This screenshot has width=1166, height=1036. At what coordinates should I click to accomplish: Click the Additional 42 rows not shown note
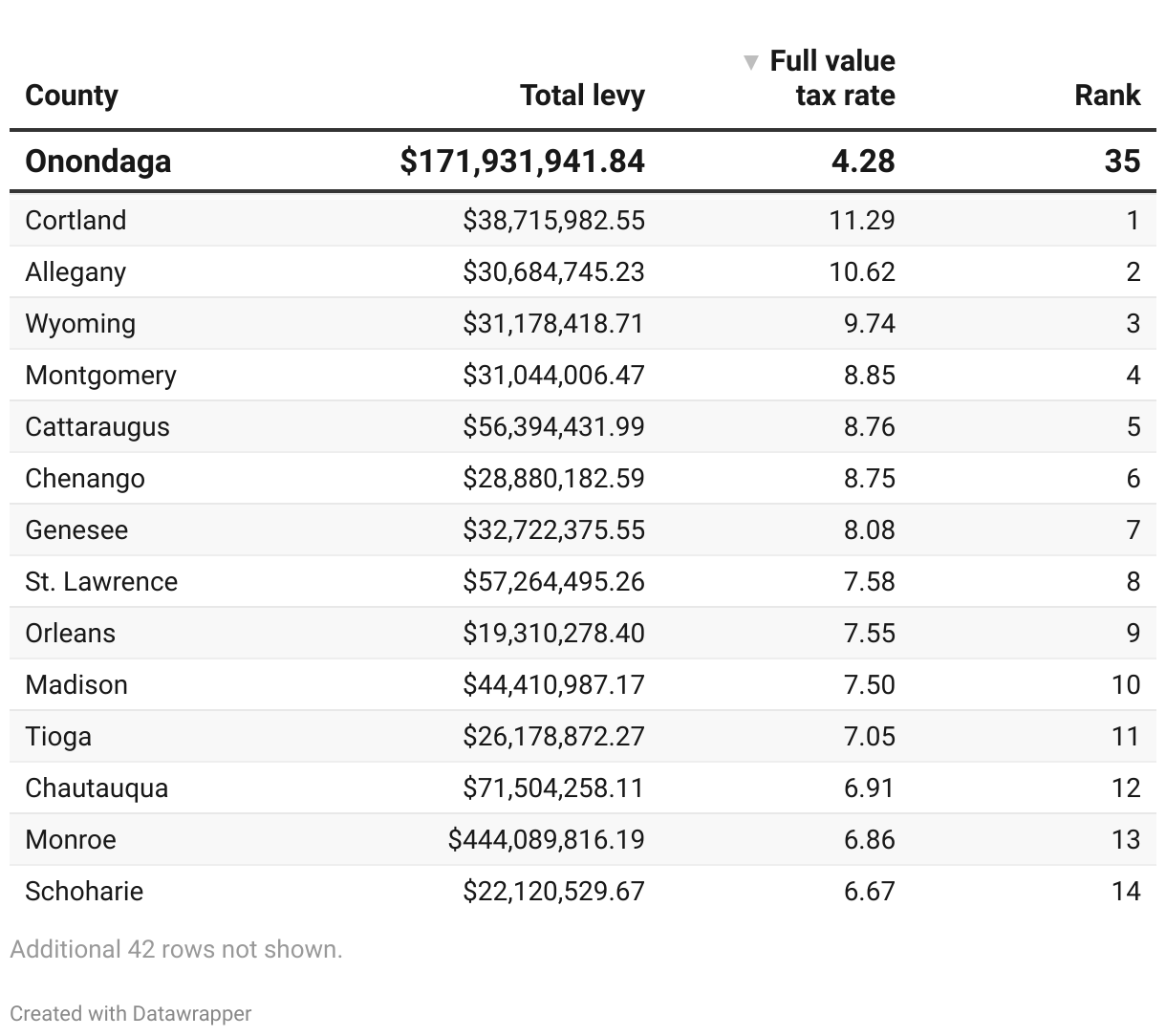[x=176, y=949]
